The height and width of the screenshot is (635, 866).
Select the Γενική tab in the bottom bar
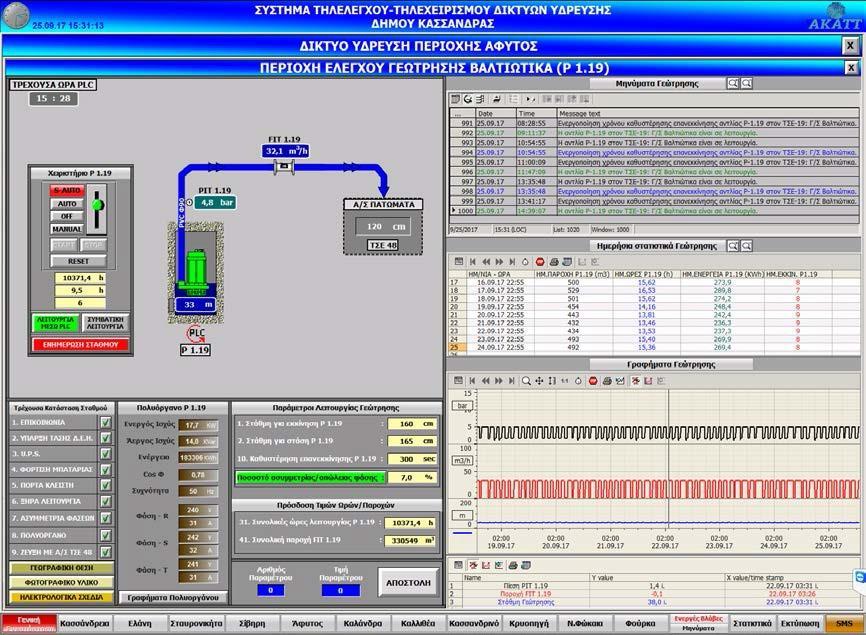tap(29, 623)
